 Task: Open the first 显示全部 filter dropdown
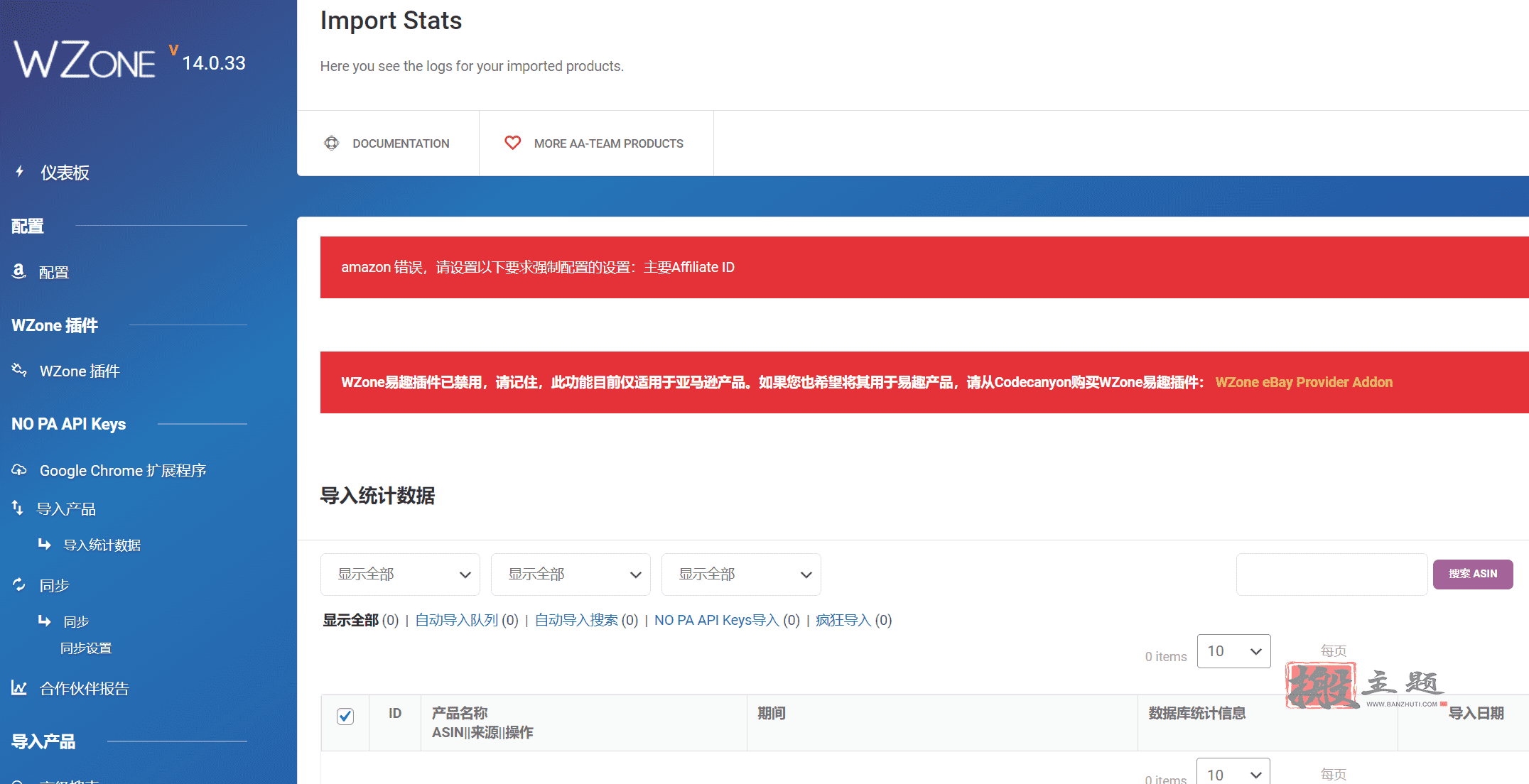pos(400,575)
